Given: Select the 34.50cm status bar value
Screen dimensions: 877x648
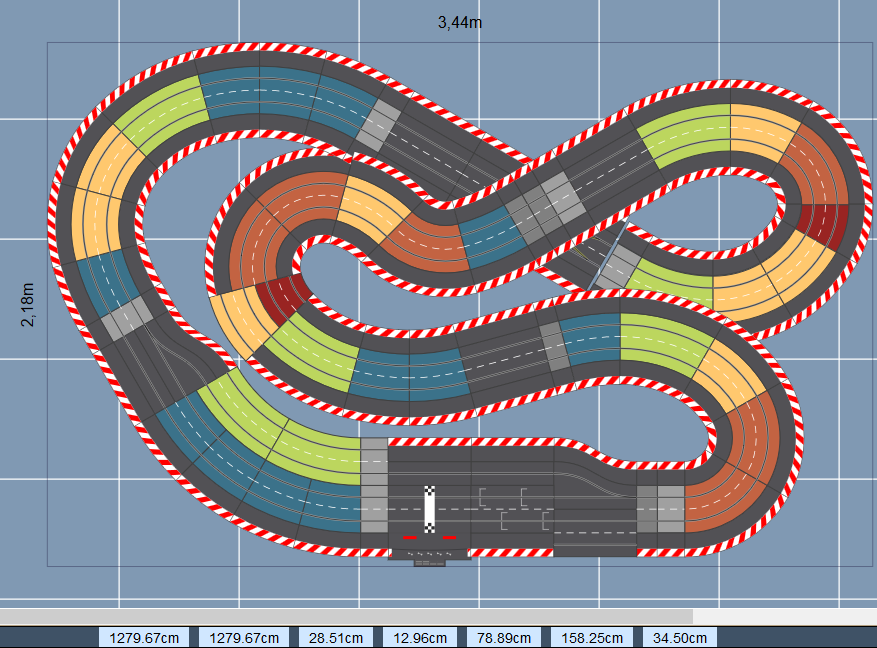Looking at the screenshot, I should [x=680, y=638].
